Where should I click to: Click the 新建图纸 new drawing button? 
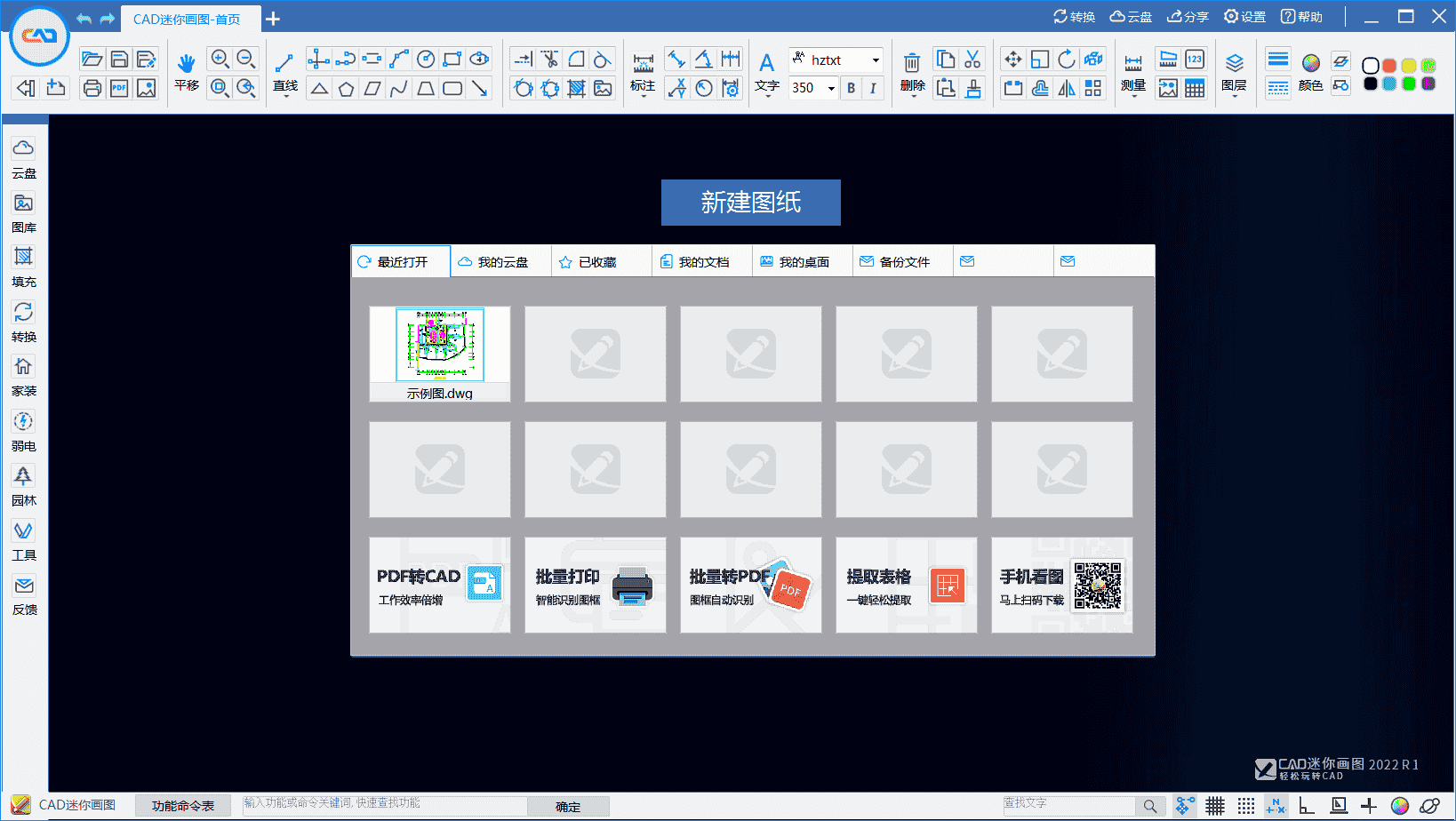751,203
